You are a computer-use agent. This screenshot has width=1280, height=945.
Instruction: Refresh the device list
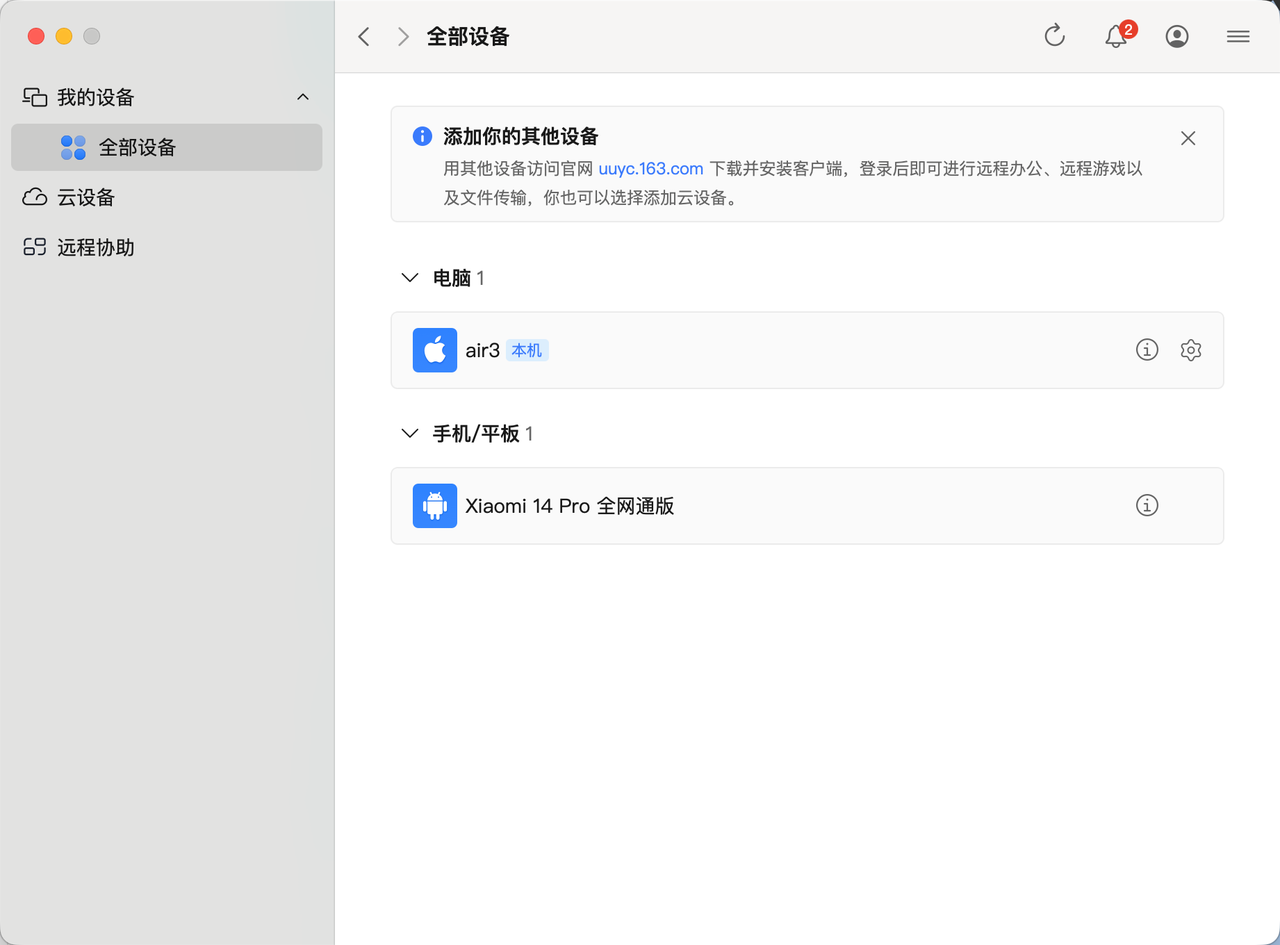1054,35
